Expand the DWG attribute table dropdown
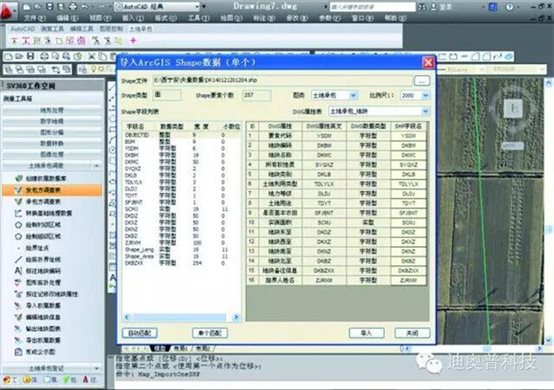Image resolution: width=554 pixels, height=390 pixels. [x=379, y=112]
